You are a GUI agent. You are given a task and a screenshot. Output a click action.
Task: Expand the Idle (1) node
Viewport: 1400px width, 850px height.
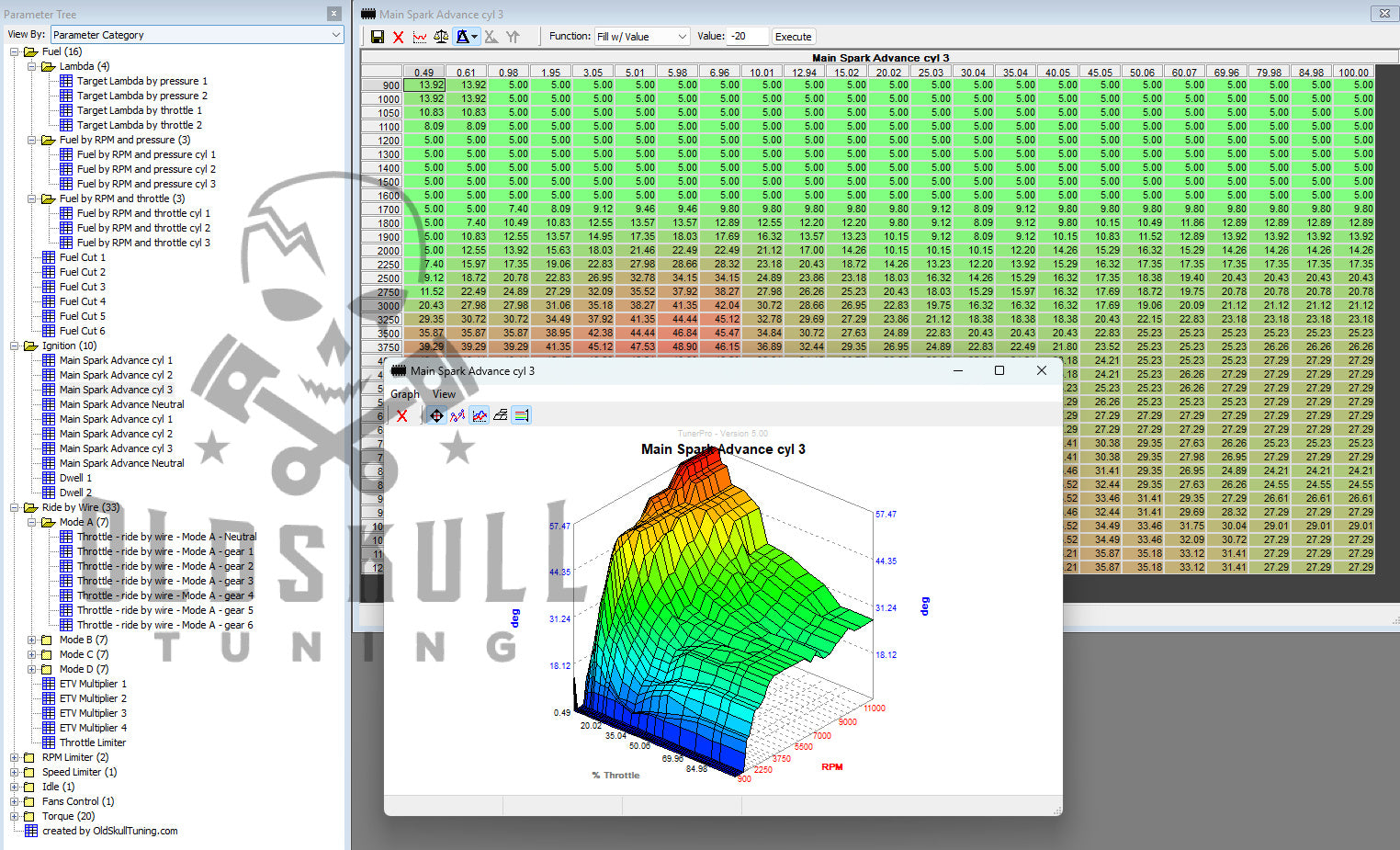click(x=15, y=787)
